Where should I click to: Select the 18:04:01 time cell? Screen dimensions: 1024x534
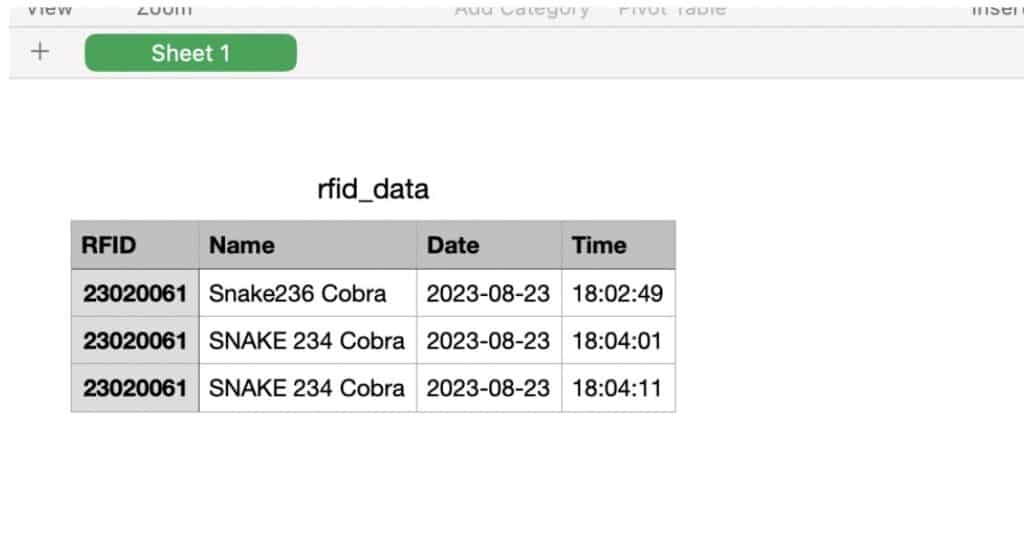coord(617,340)
